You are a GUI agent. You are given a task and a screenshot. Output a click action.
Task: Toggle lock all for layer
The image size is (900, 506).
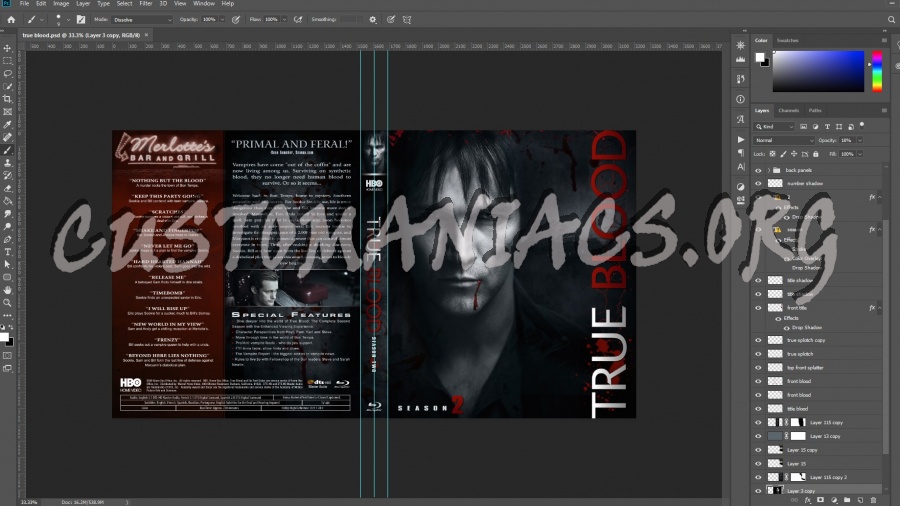point(816,154)
